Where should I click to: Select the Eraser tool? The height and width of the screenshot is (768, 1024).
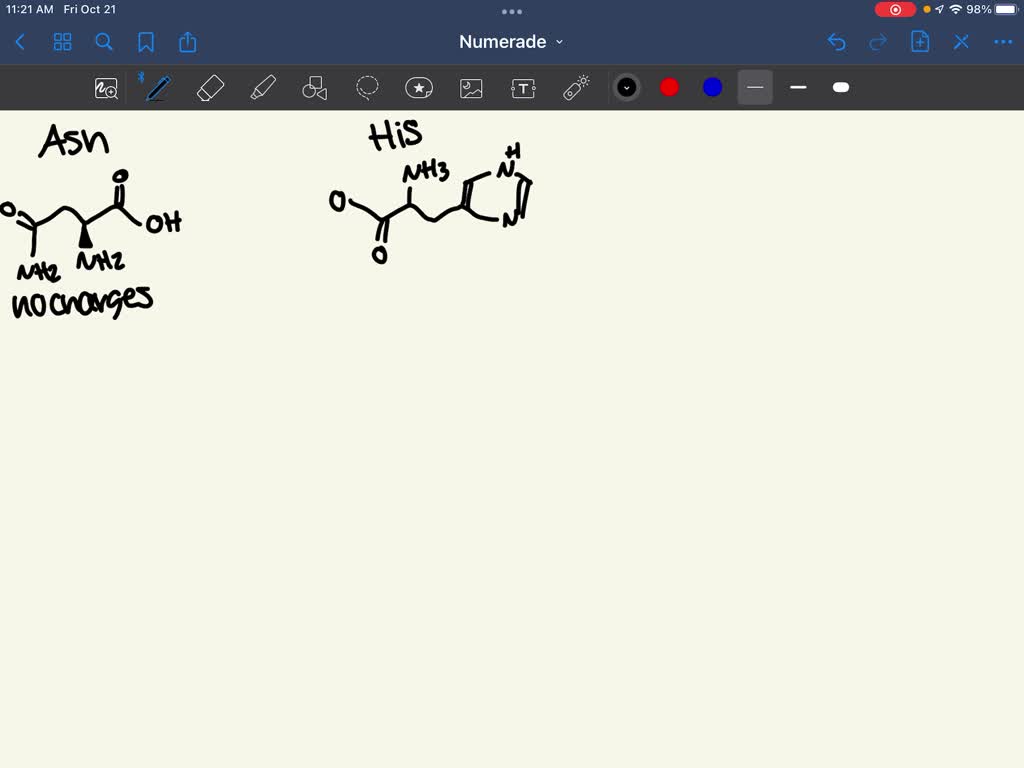click(210, 88)
